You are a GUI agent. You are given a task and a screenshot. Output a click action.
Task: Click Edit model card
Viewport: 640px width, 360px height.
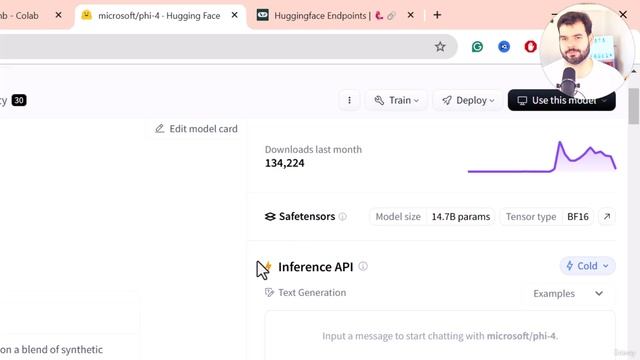pos(196,129)
